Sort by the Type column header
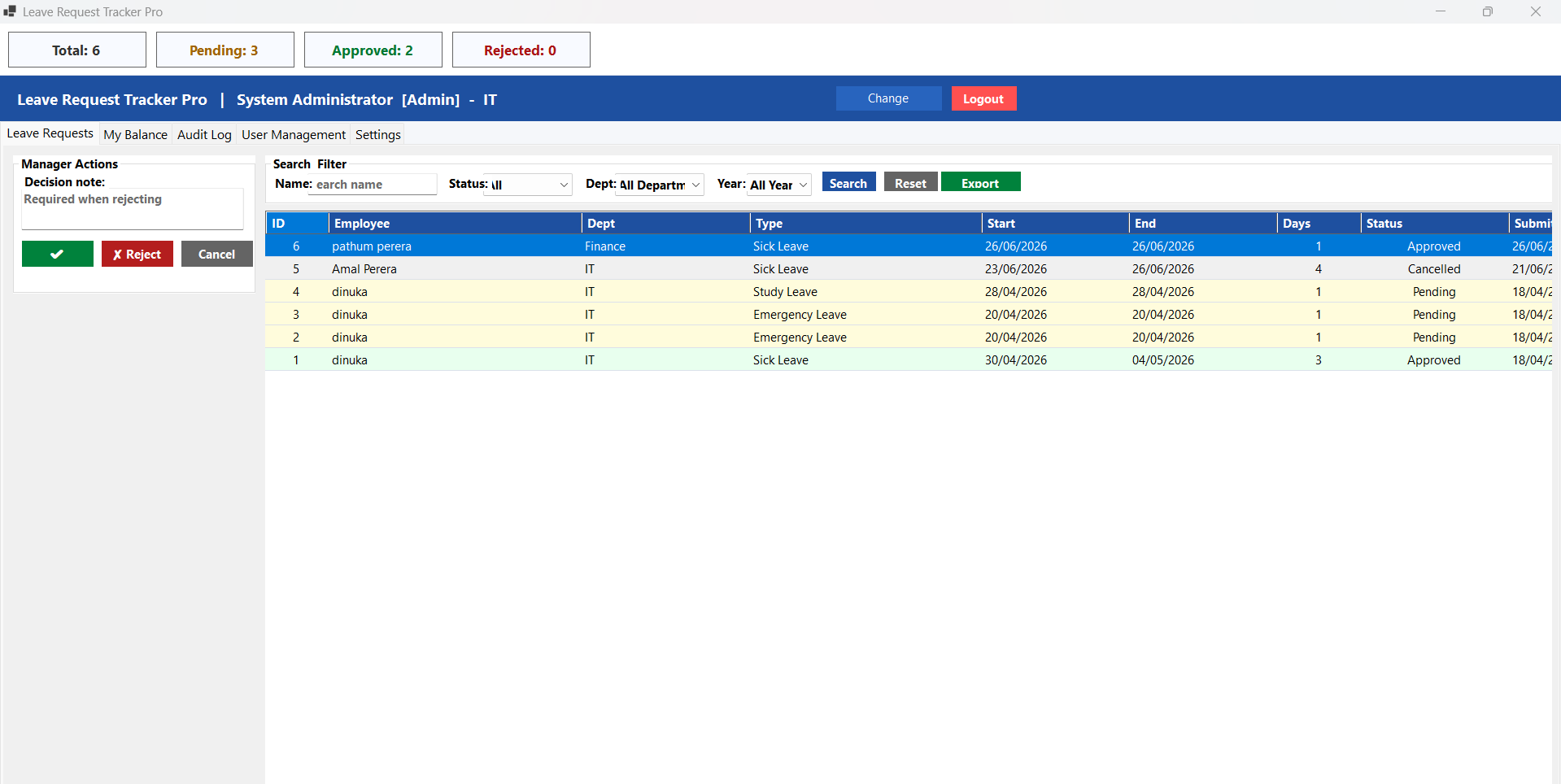 click(866, 223)
